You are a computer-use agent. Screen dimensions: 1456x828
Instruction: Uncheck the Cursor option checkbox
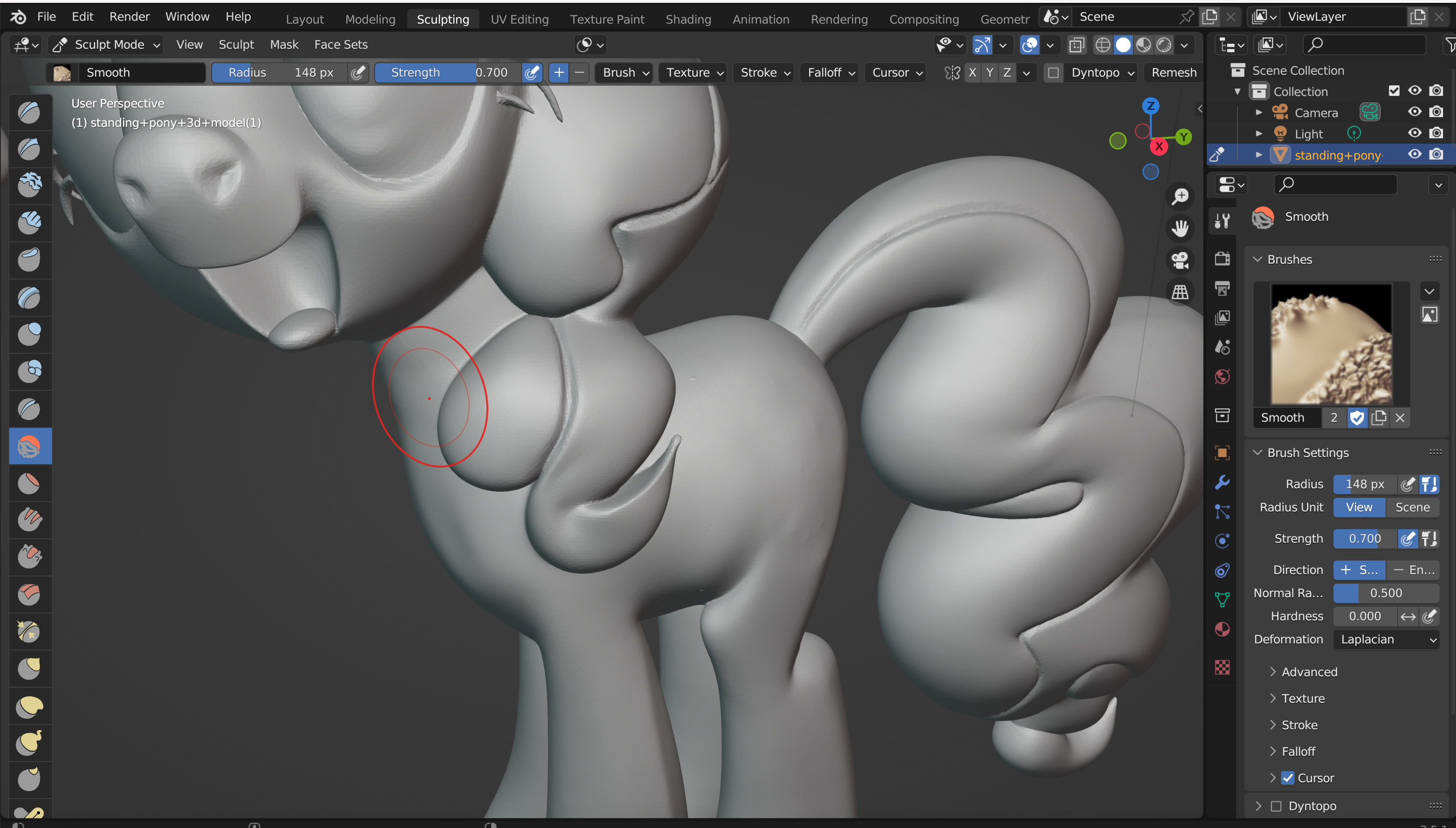(1288, 777)
